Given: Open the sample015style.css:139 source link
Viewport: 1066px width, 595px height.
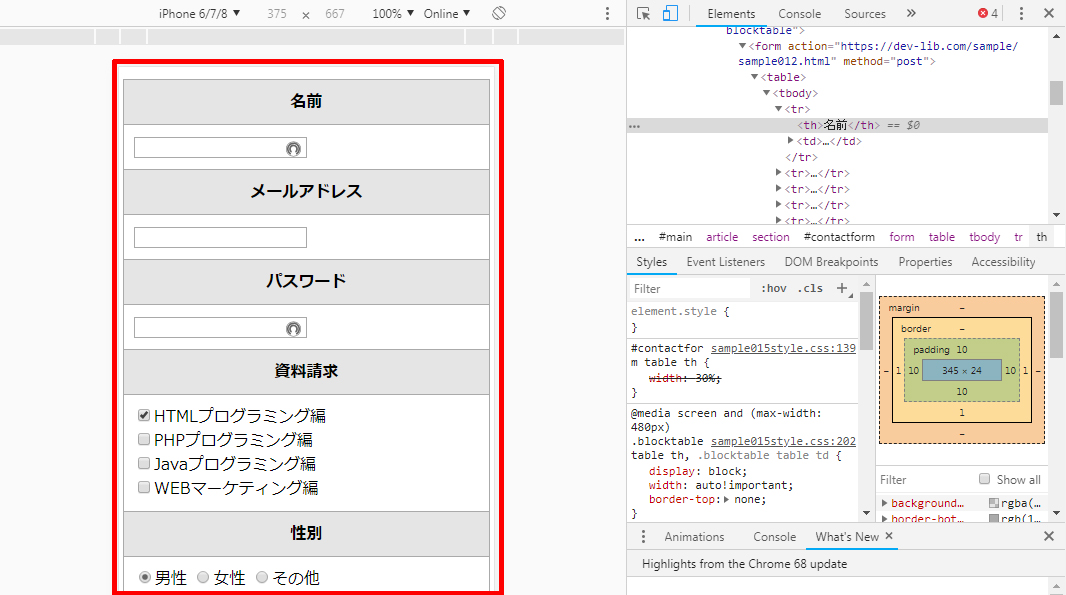Looking at the screenshot, I should [783, 349].
